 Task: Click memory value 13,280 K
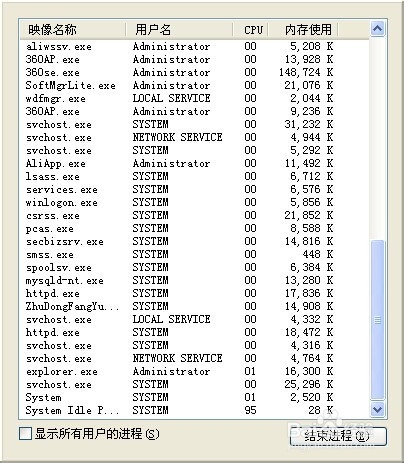pos(309,280)
